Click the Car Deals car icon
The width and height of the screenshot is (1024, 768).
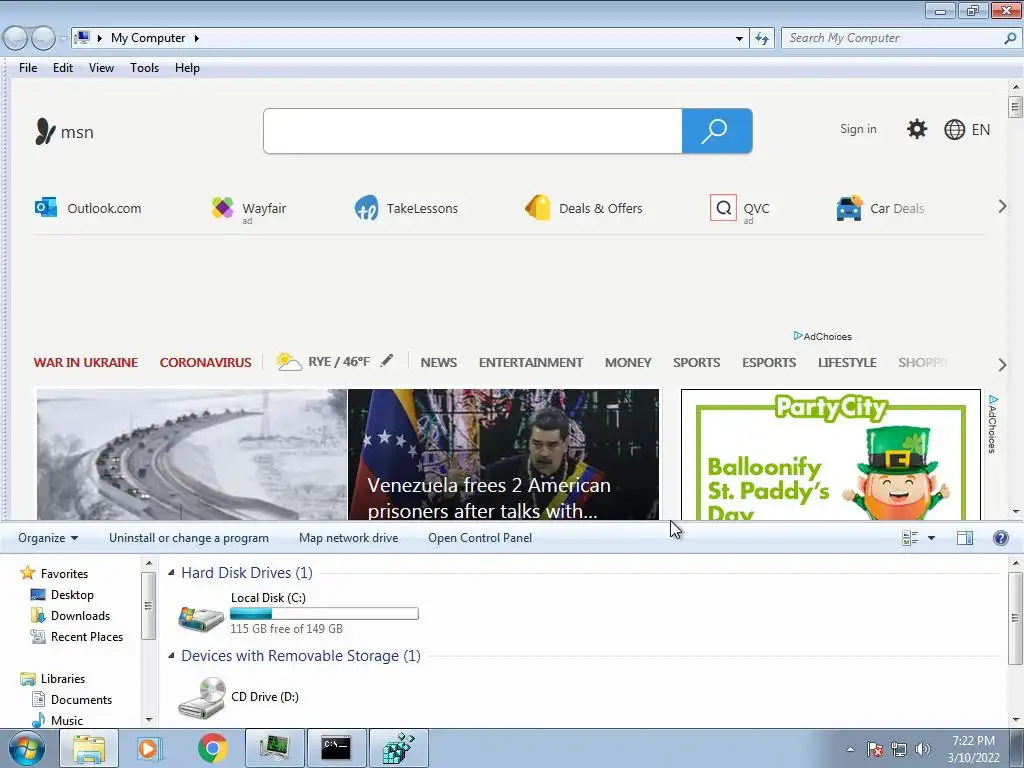[x=849, y=208]
